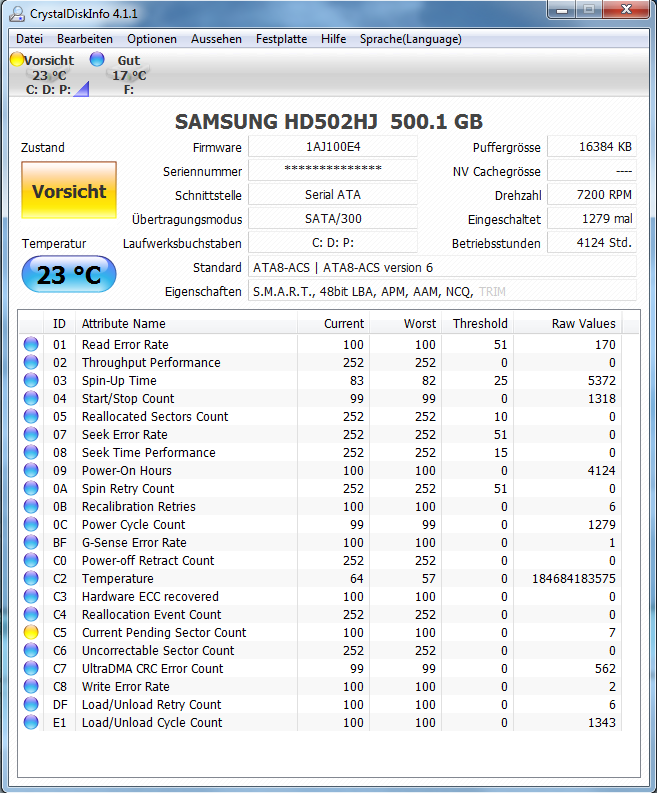Viewport: 657px width, 793px height.
Task: Click status icon for Uncorrectable Sector Count
Action: point(31,650)
